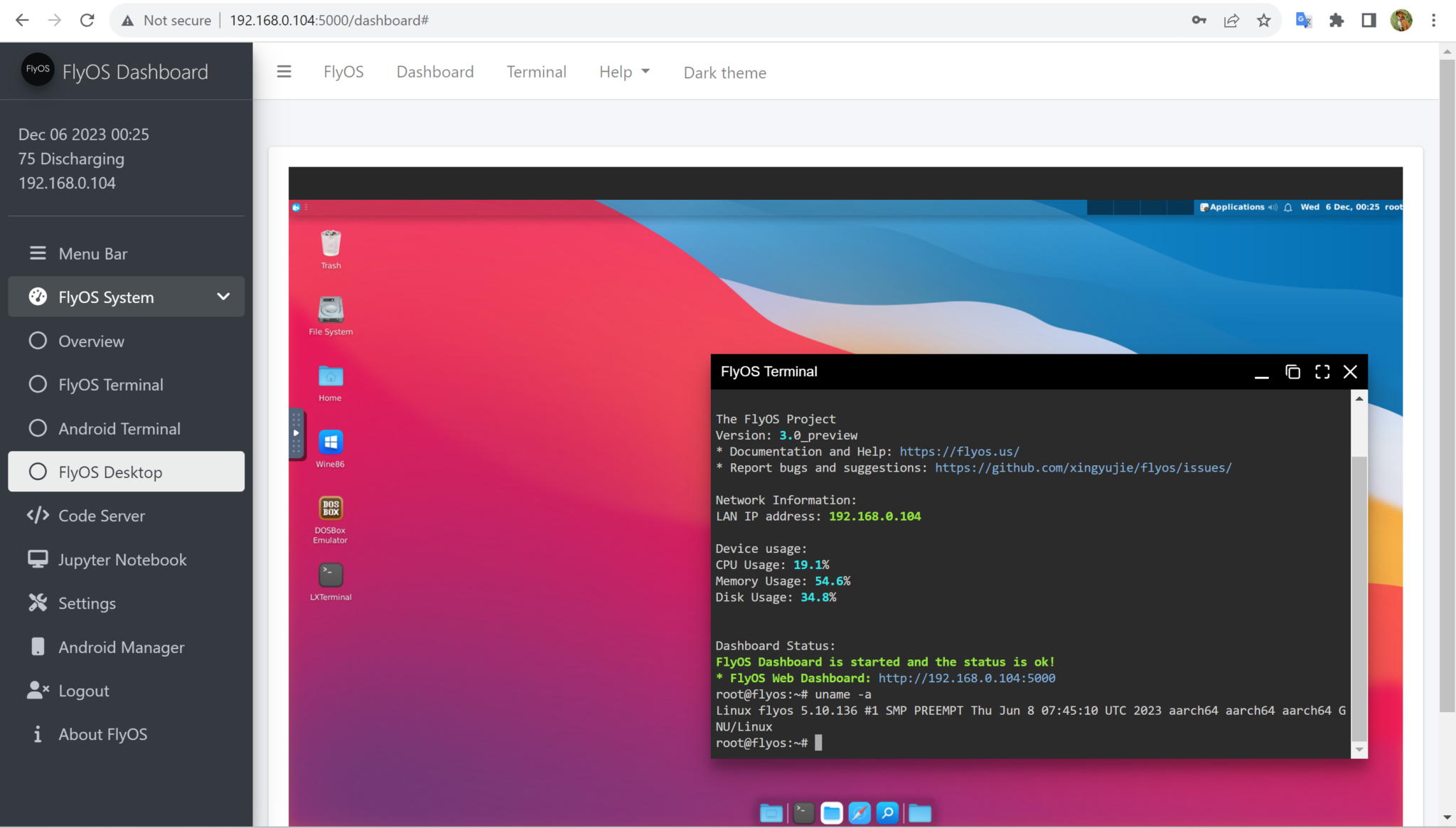Open the terminal icon in the dock
Viewport: 1456px width, 828px height.
point(803,812)
